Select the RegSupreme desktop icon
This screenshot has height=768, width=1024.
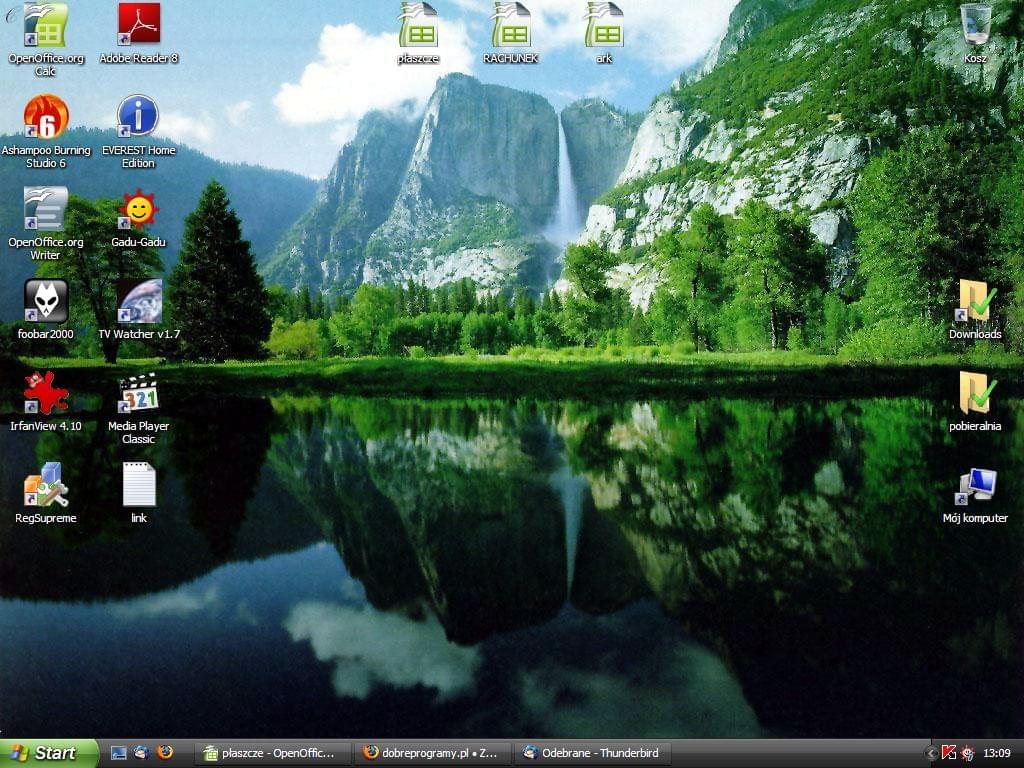click(46, 485)
